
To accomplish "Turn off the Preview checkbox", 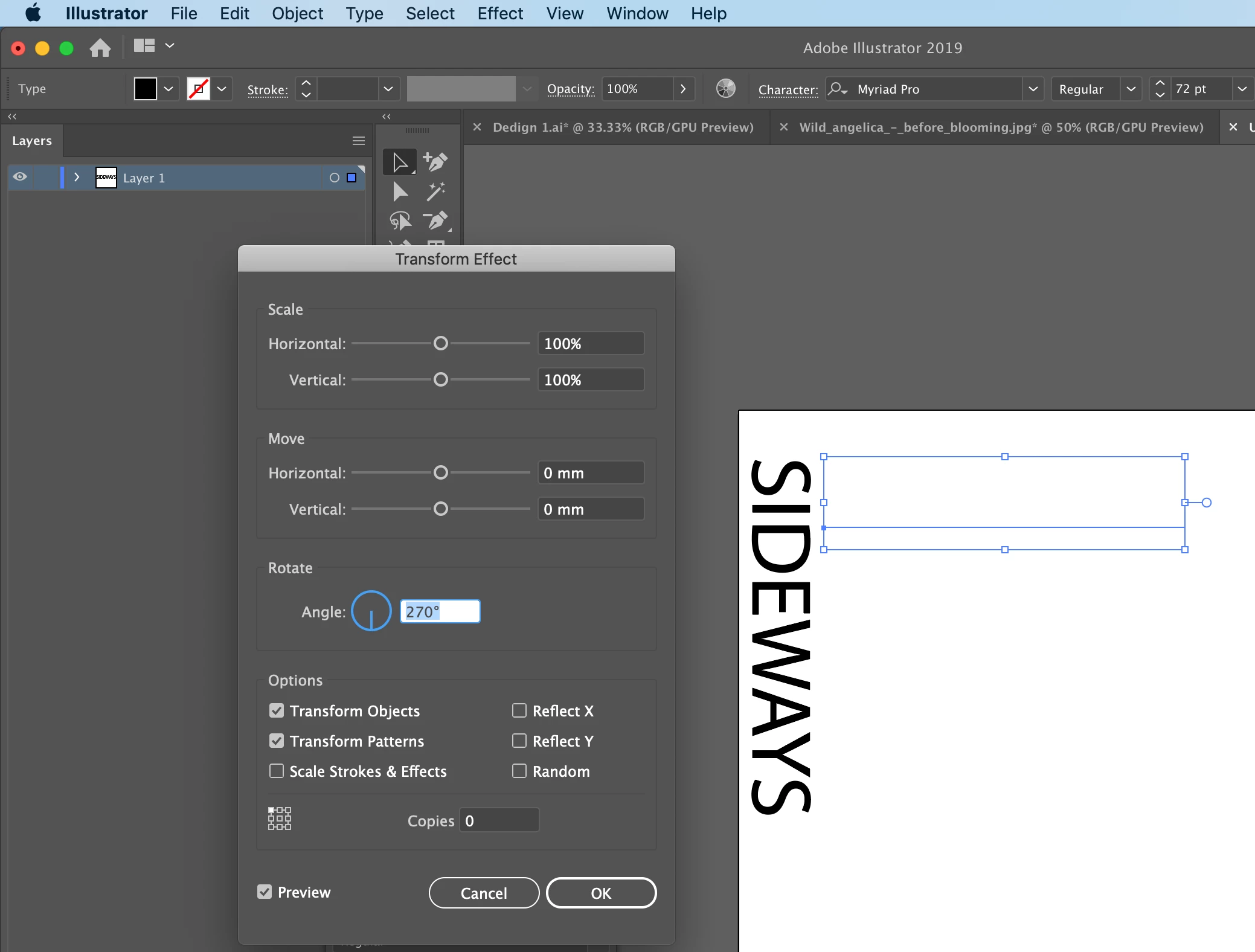I will tap(265, 892).
